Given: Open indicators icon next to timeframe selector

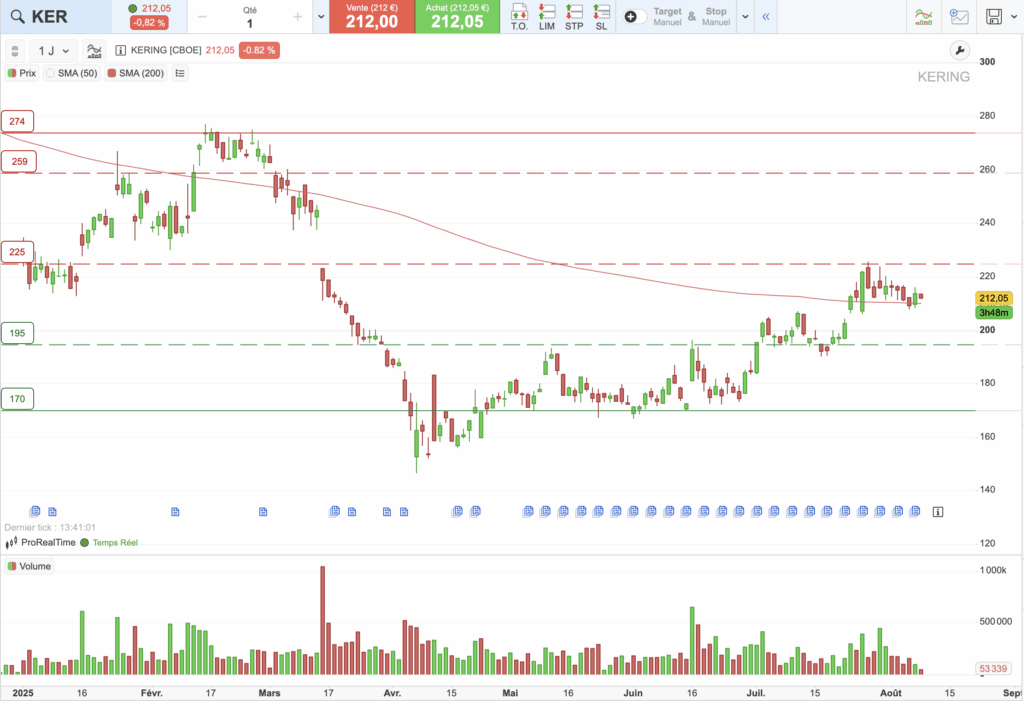Looking at the screenshot, I should [94, 51].
